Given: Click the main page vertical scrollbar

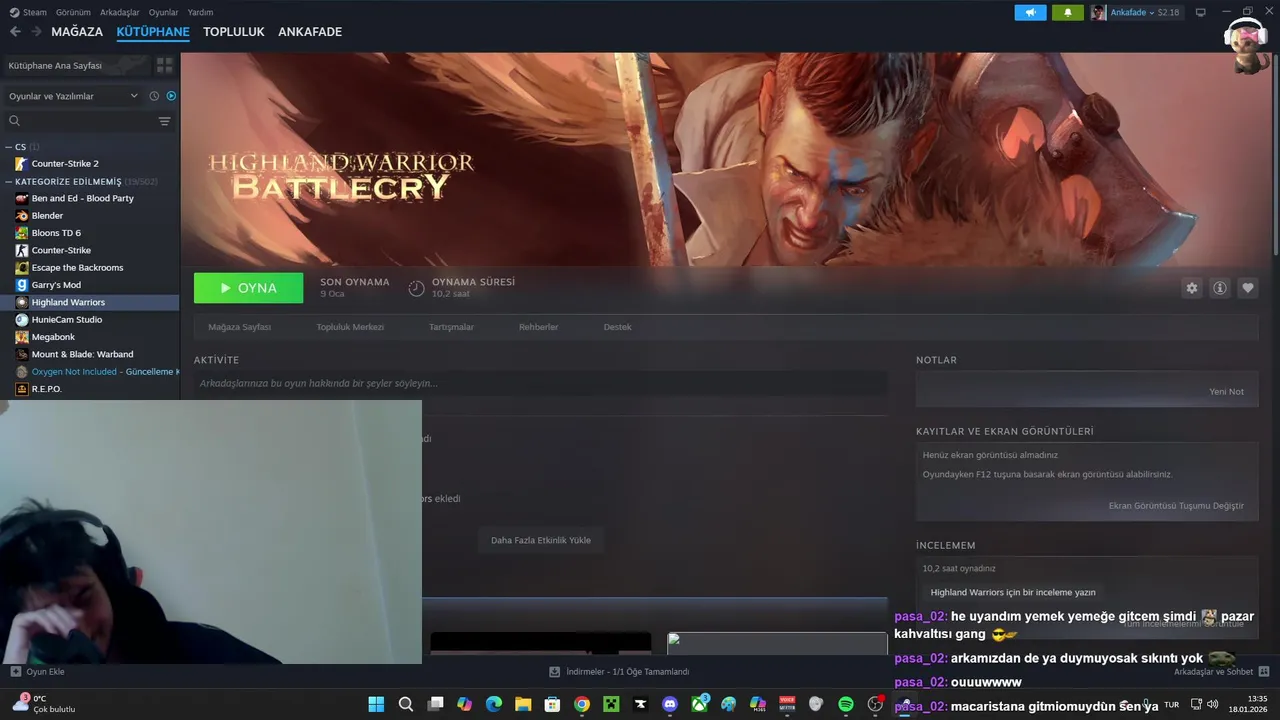Looking at the screenshot, I should click(1274, 155).
